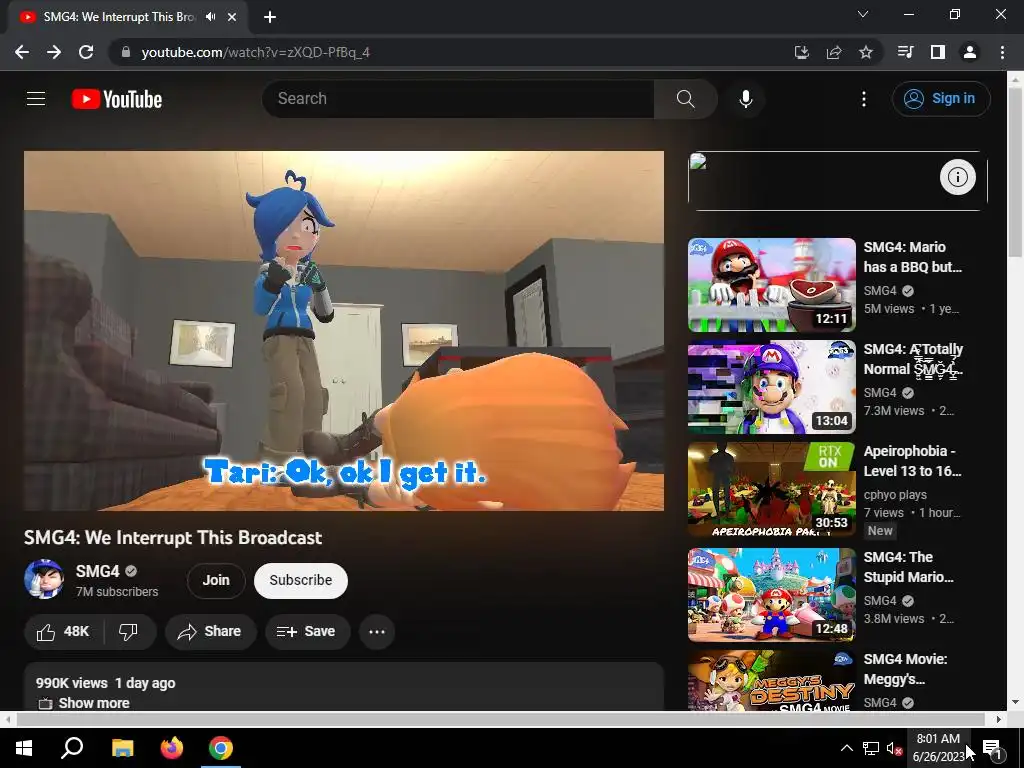This screenshot has width=1024, height=768.
Task: Click the '990K views 1 day ago' text
Action: pos(106,683)
